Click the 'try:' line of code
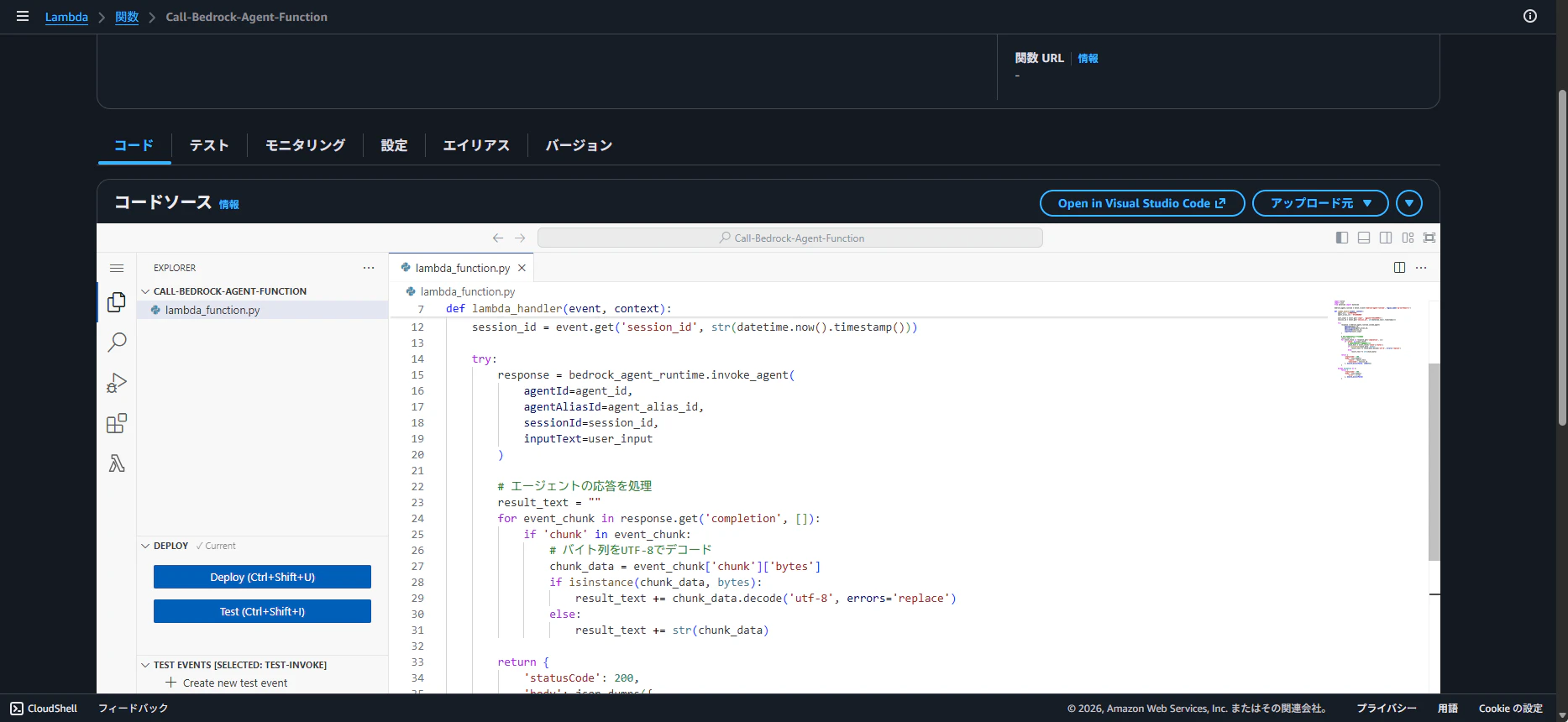The image size is (1568, 722). [485, 358]
